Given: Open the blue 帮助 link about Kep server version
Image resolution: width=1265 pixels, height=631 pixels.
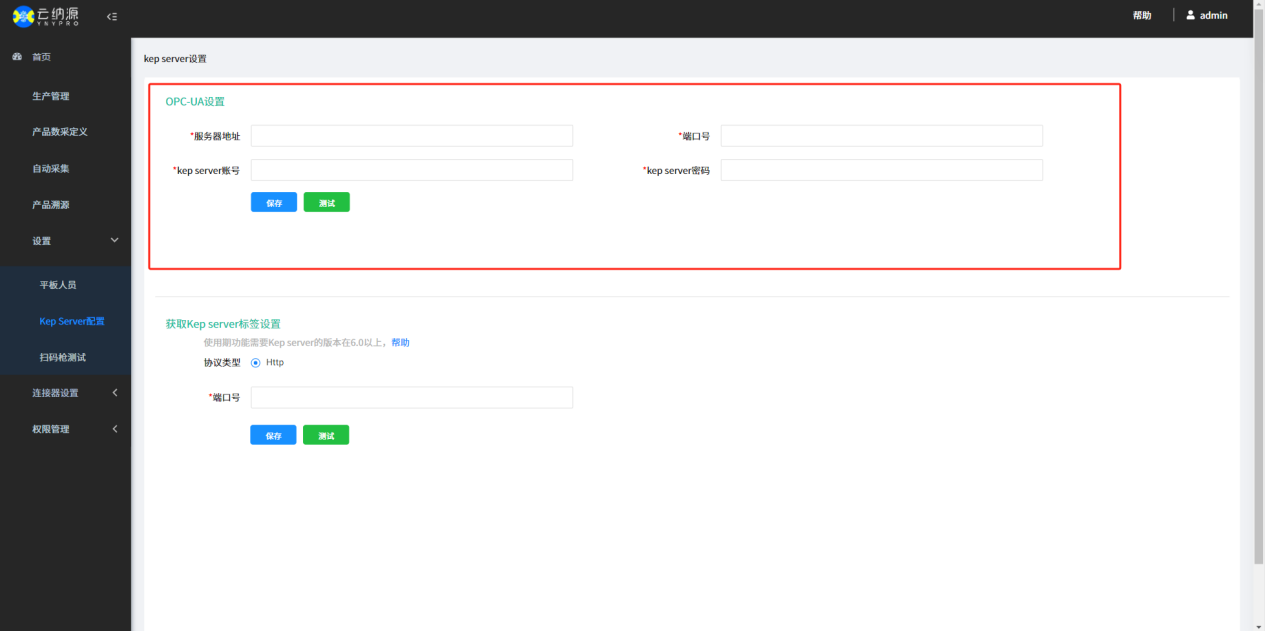Looking at the screenshot, I should click(400, 343).
